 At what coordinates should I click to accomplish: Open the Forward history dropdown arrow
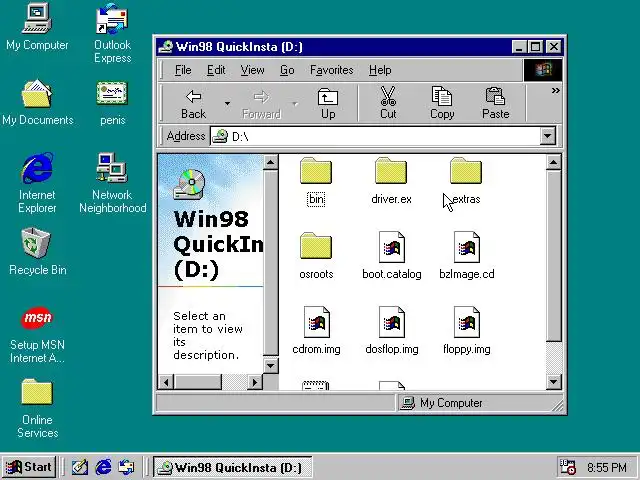click(x=295, y=104)
